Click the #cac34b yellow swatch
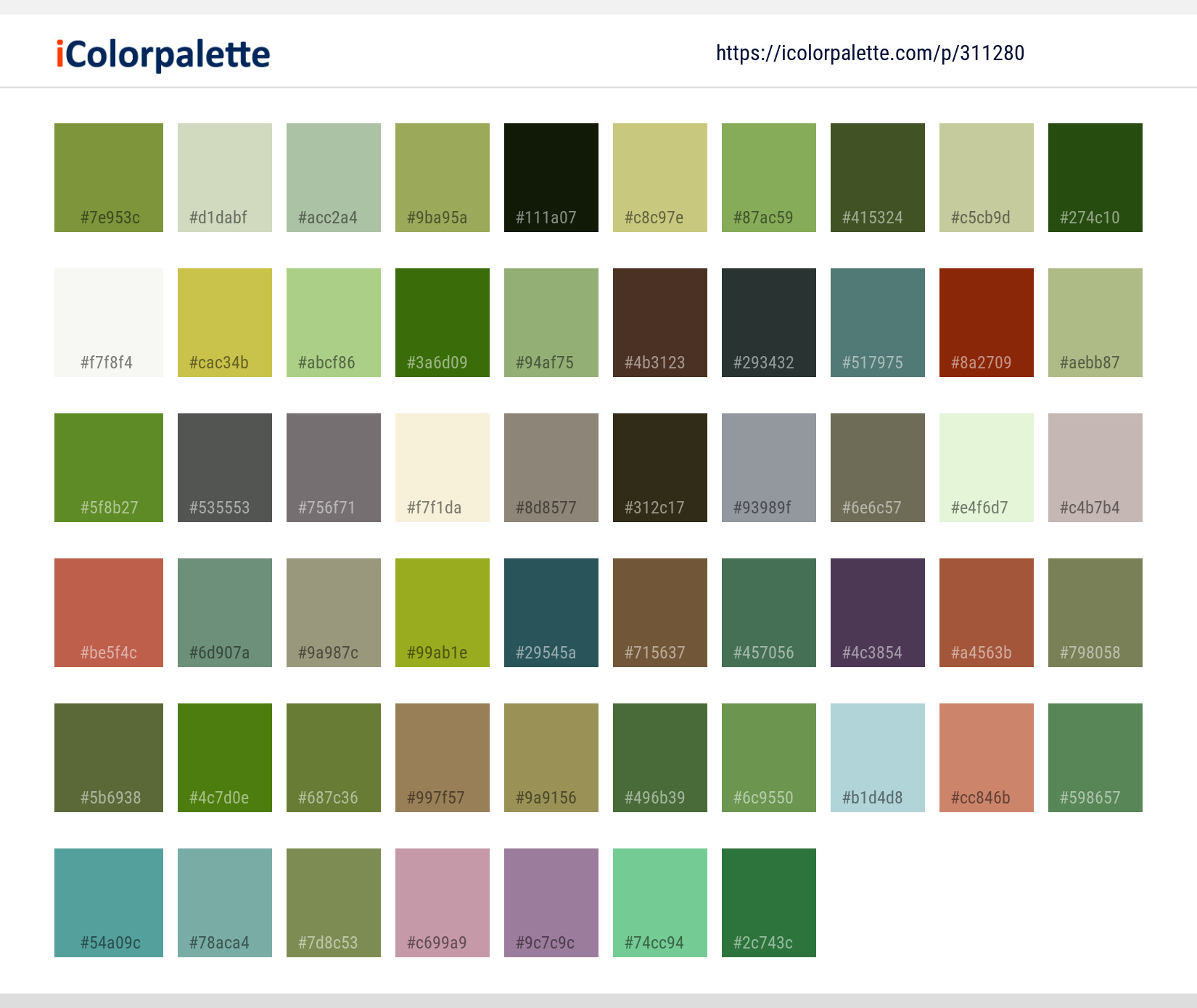 (224, 322)
